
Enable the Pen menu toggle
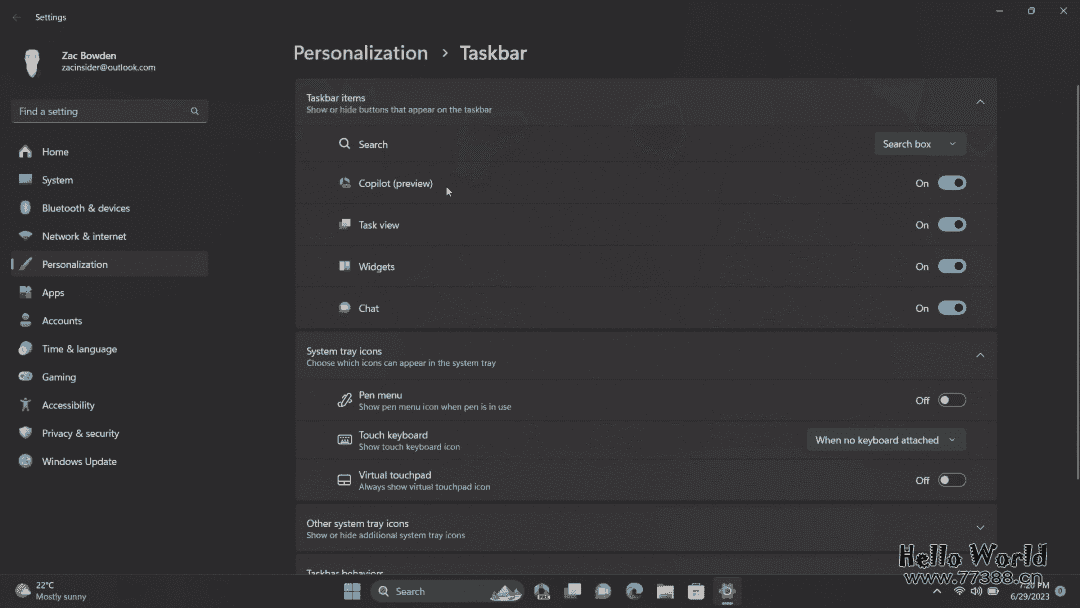point(952,400)
